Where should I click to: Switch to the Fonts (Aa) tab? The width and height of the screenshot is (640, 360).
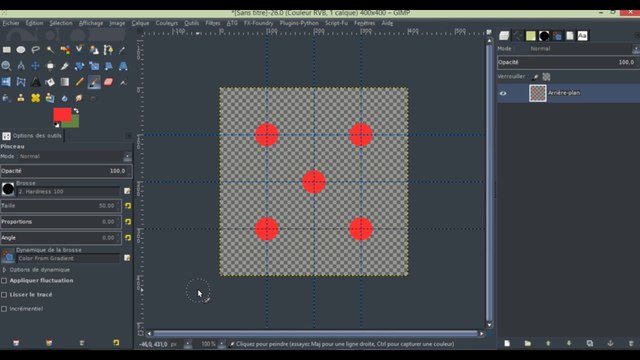pyautogui.click(x=582, y=36)
